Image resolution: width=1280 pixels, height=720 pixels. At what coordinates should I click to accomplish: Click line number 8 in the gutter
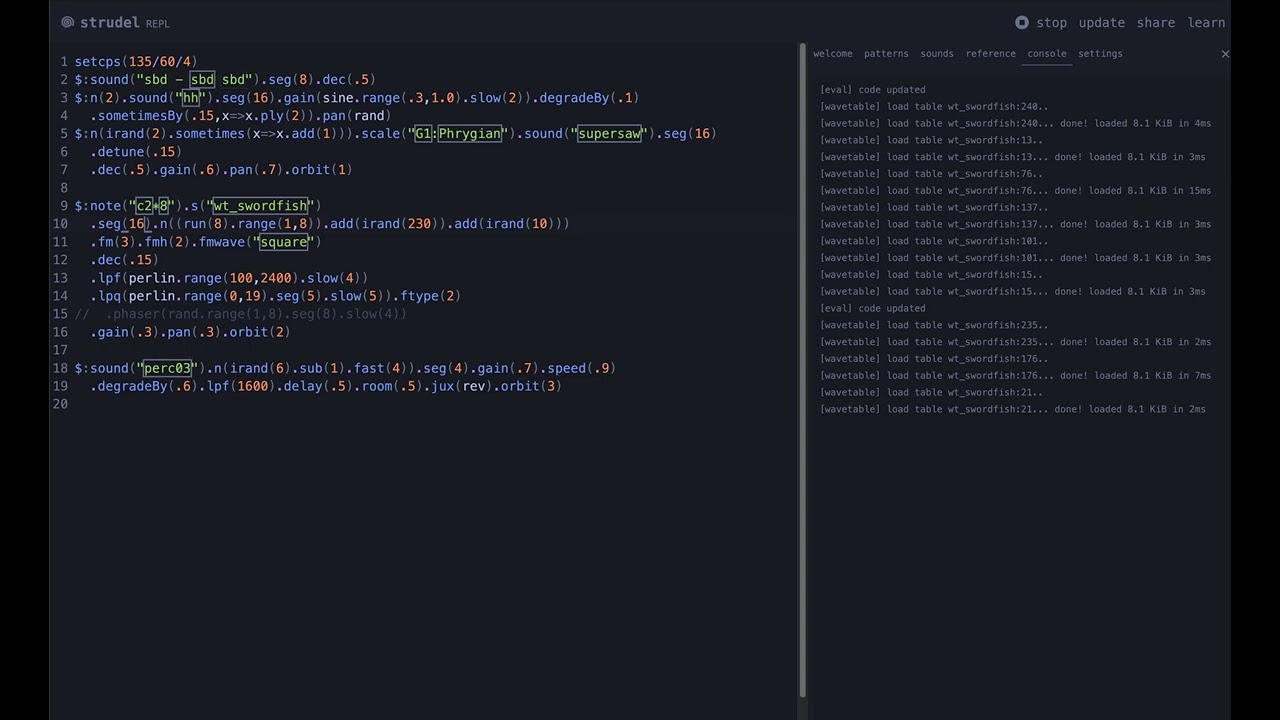pos(64,188)
